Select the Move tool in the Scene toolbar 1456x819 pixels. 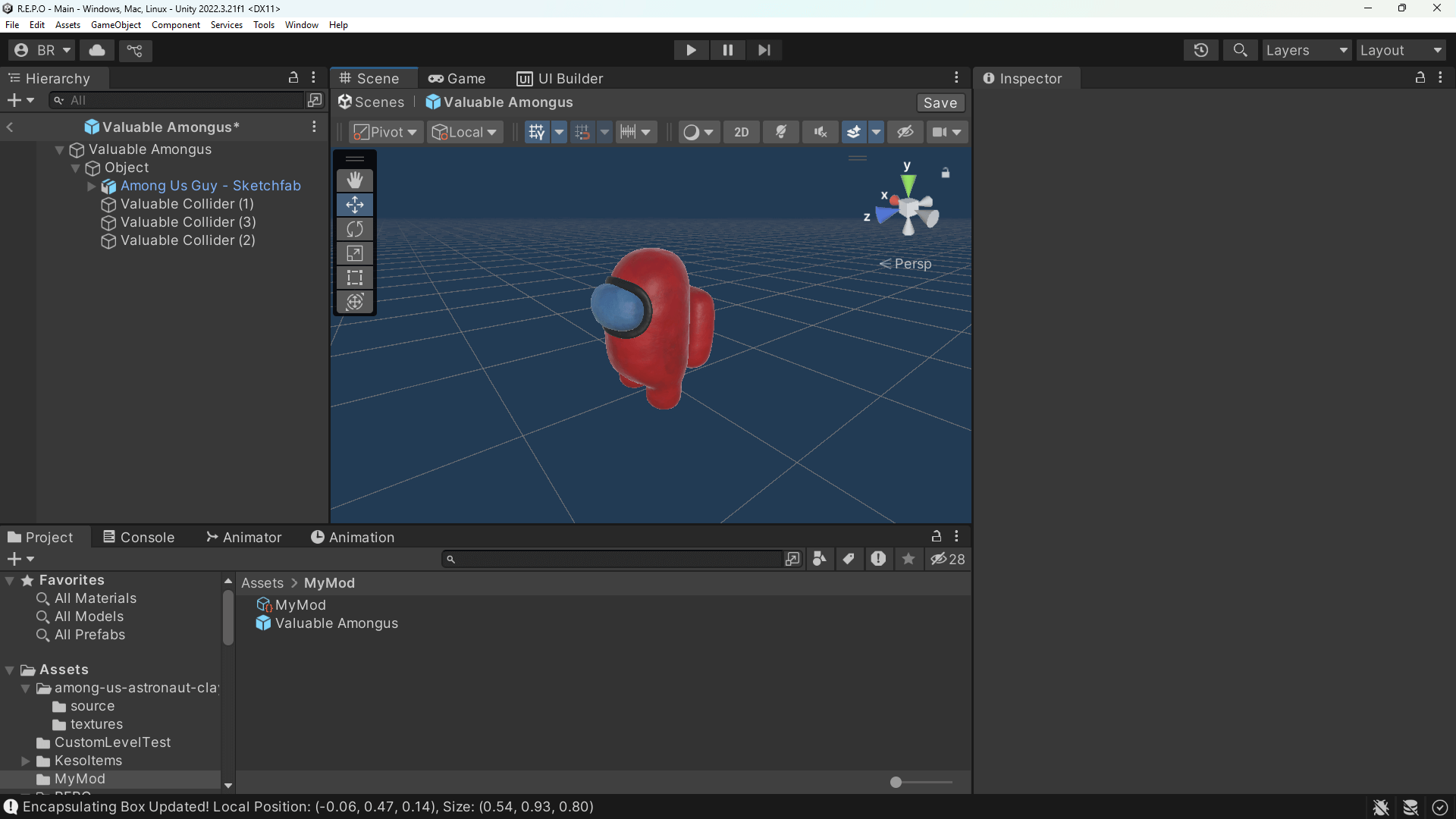click(354, 204)
